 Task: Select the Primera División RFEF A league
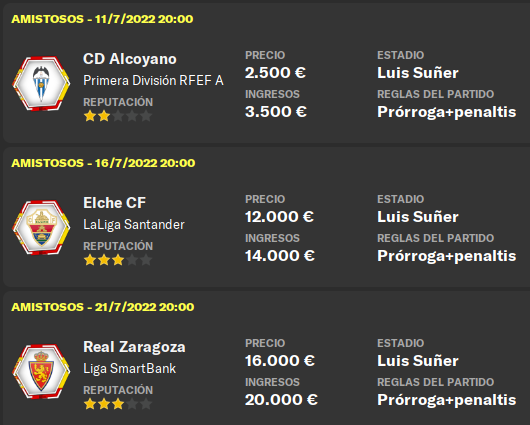point(153,80)
